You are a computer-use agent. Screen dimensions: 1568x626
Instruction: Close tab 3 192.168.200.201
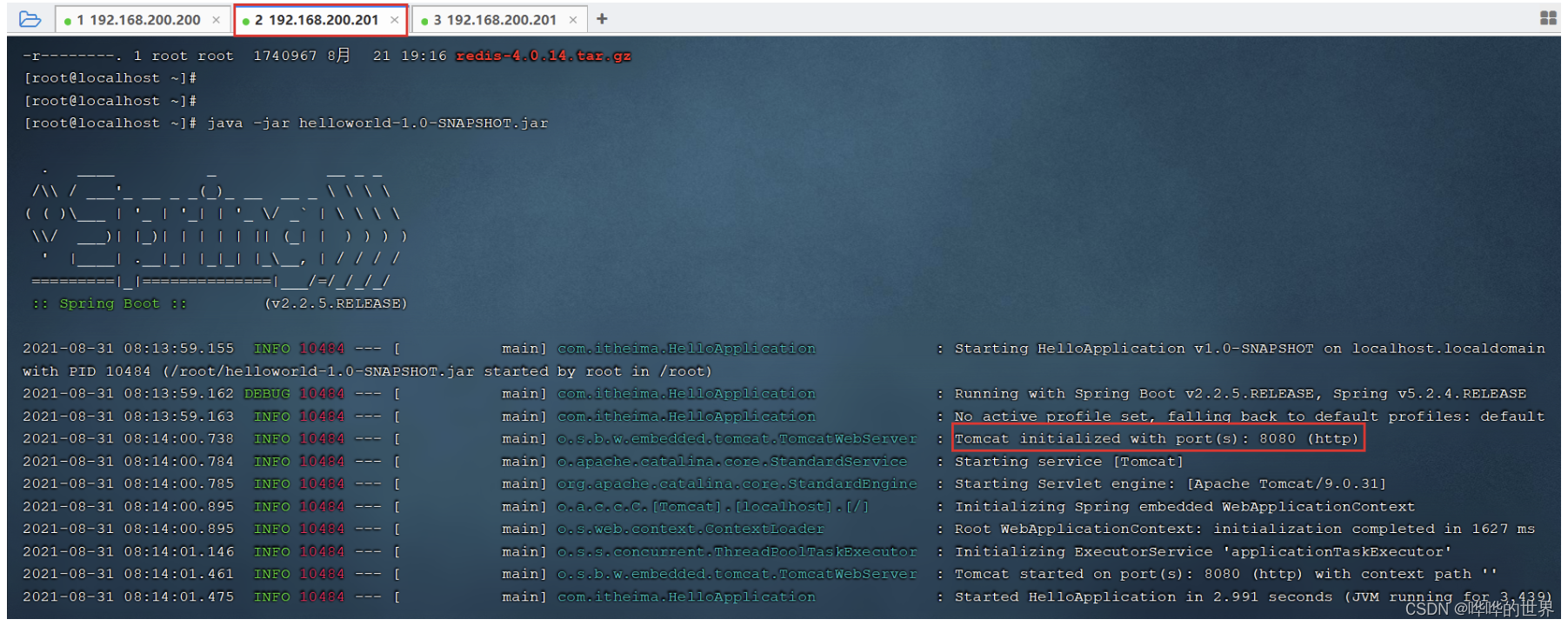(x=572, y=19)
